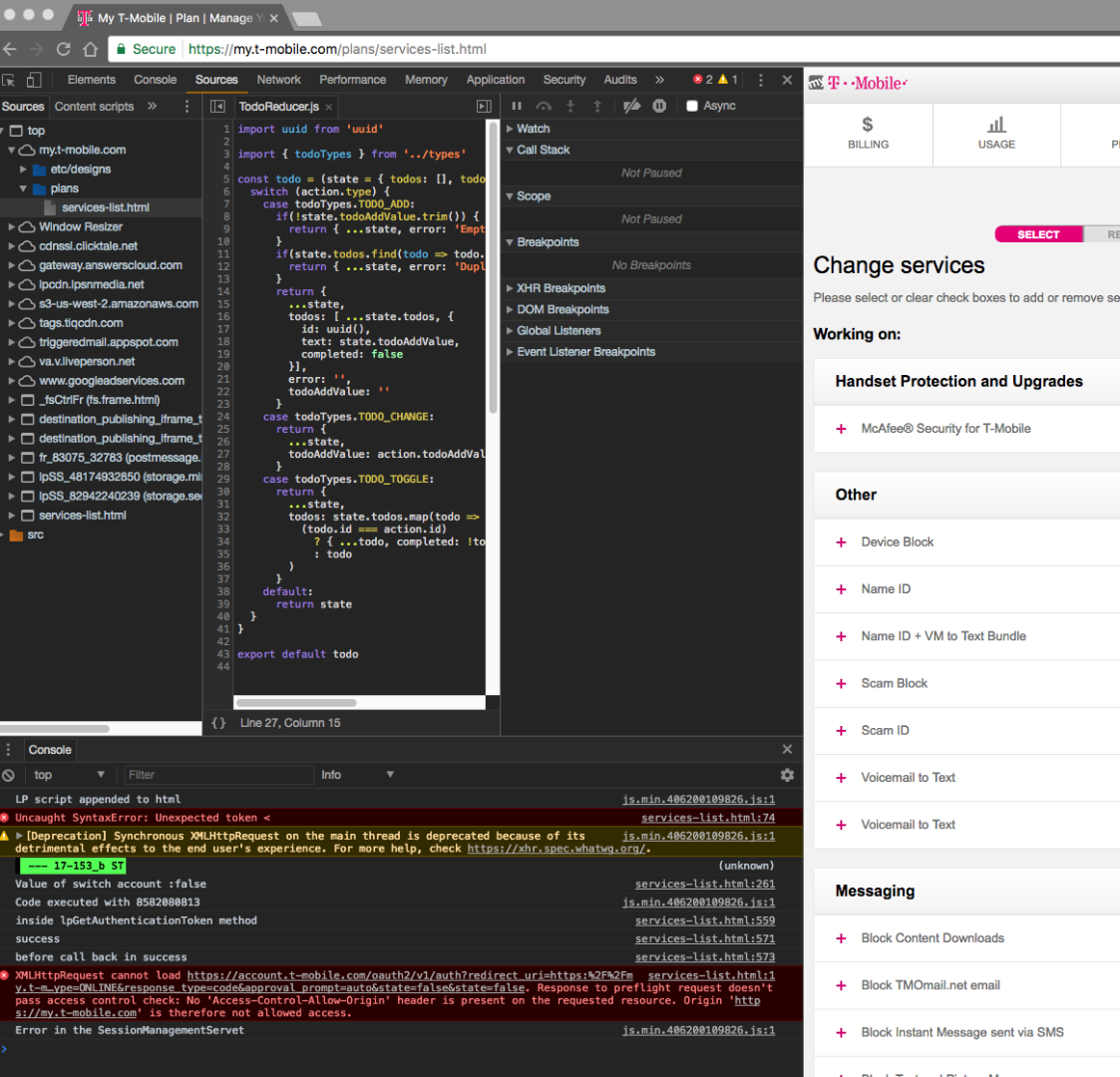
Task: Add the Scam Block service
Action: click(841, 683)
